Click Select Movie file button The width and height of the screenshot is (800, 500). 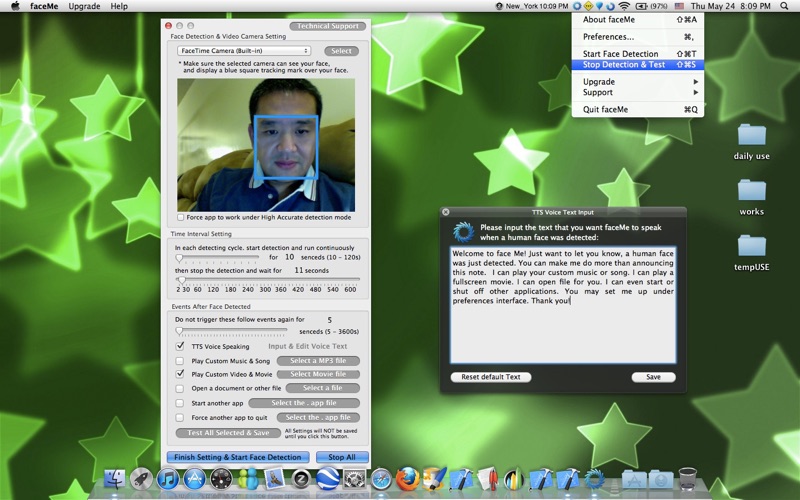point(318,374)
